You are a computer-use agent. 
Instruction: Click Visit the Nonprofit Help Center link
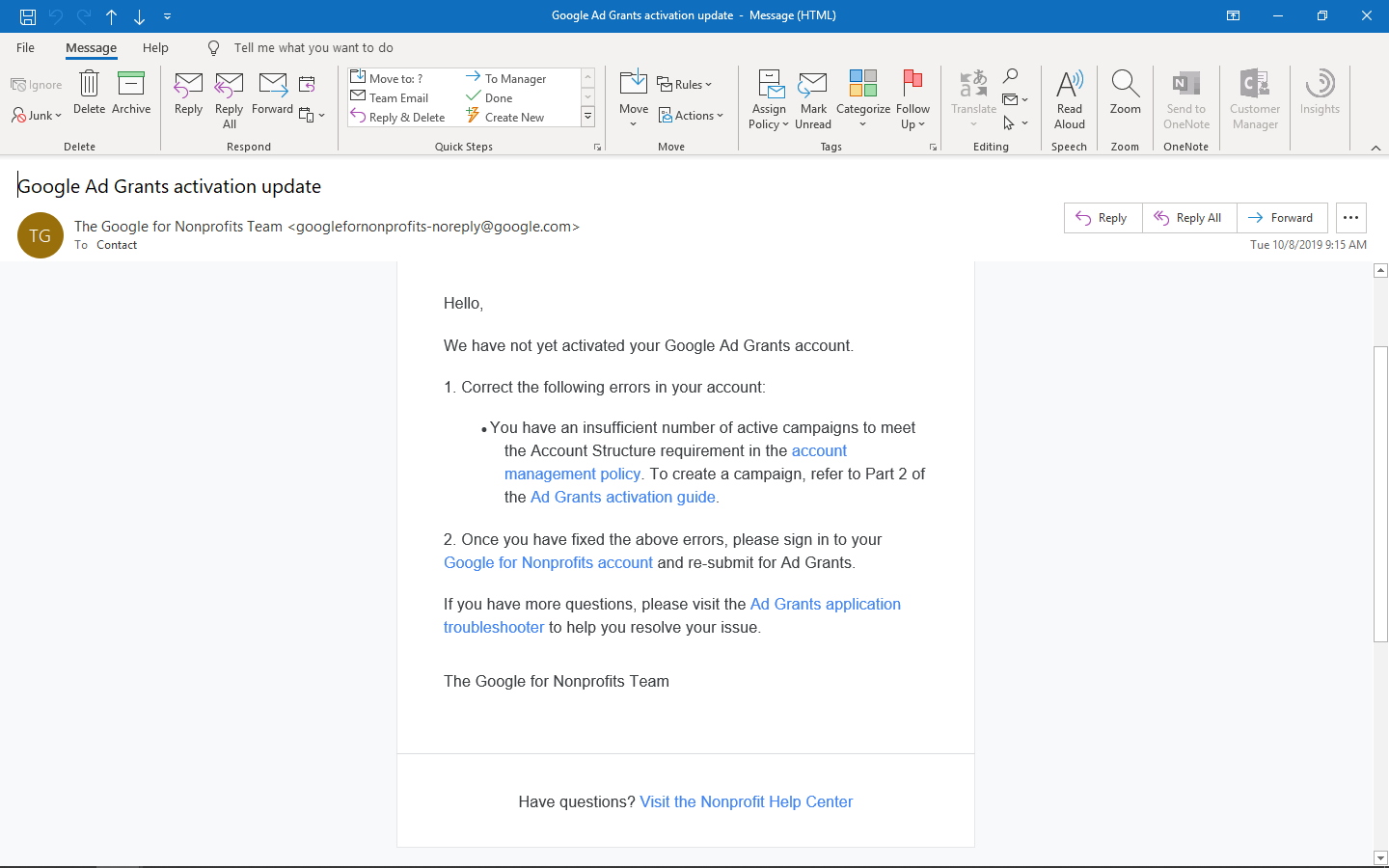coord(746,801)
